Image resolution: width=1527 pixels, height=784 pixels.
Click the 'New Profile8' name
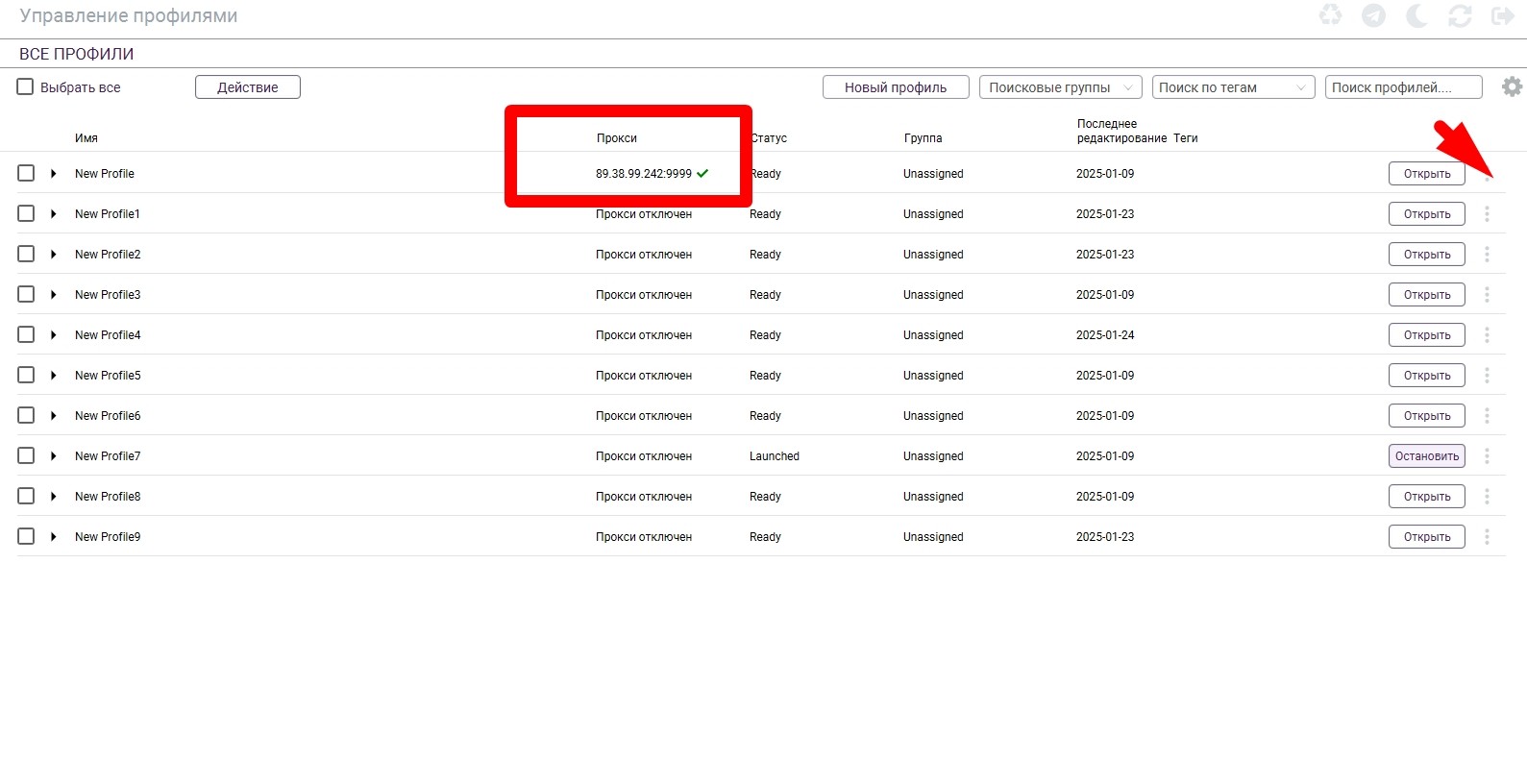click(x=108, y=497)
